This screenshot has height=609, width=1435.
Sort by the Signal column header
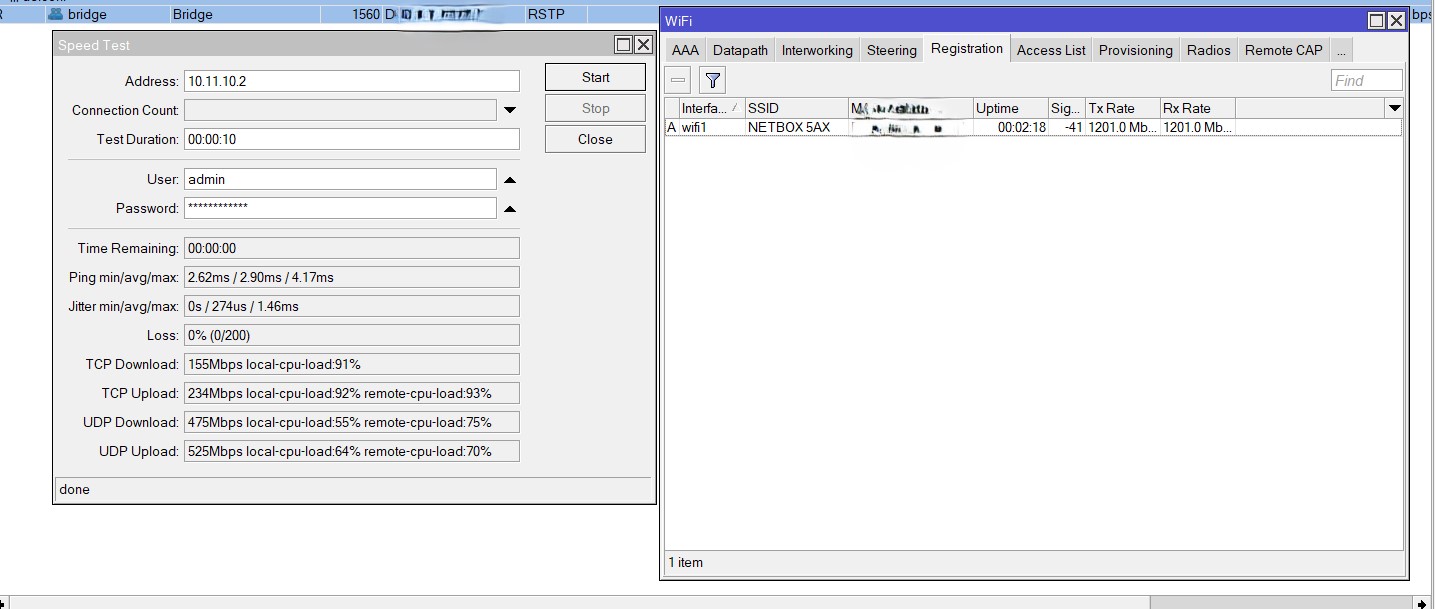pyautogui.click(x=1066, y=108)
